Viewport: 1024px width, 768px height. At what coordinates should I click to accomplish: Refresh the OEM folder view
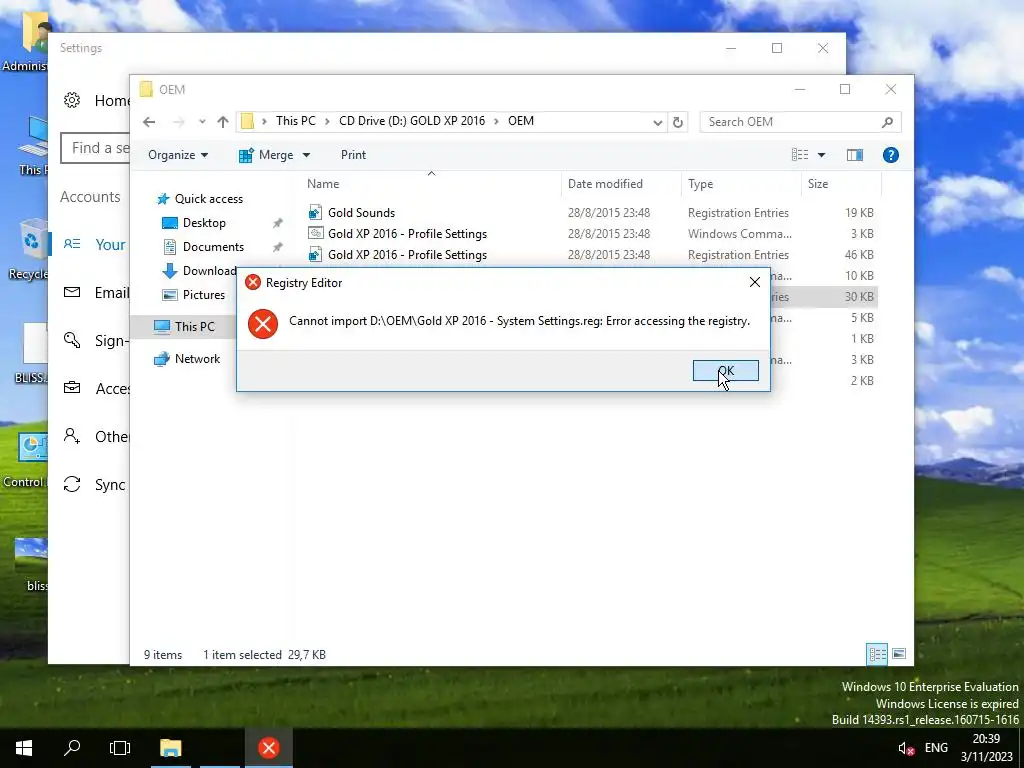[678, 122]
